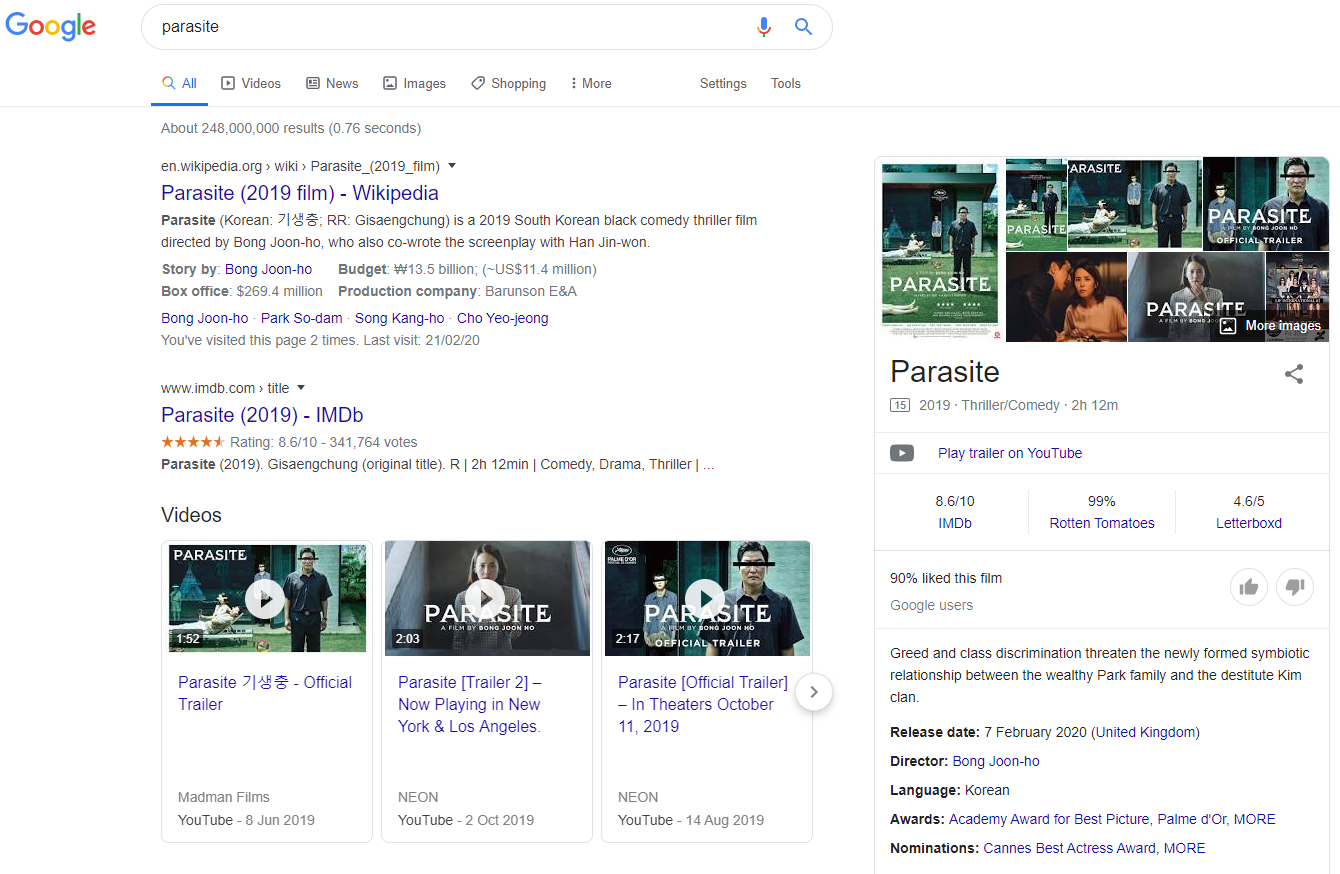Open the panel image of two women

(1067, 297)
